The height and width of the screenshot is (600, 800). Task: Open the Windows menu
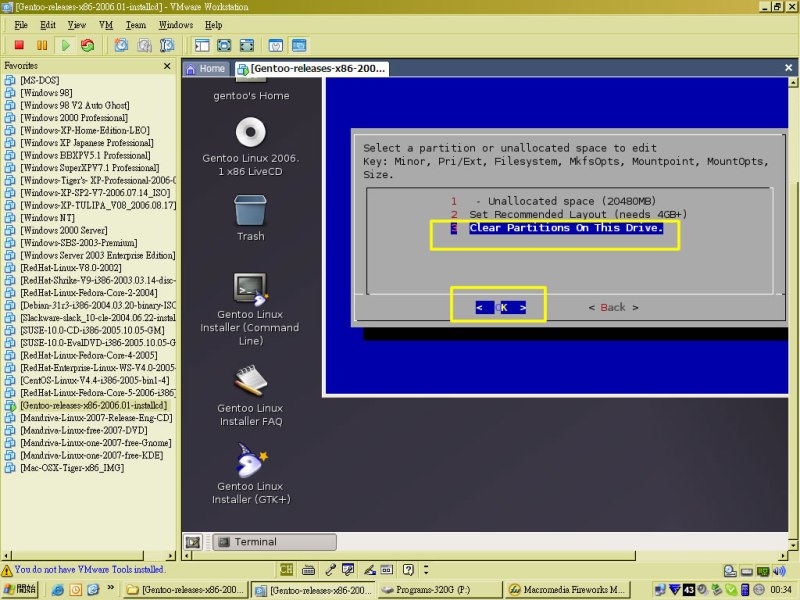pyautogui.click(x=176, y=25)
